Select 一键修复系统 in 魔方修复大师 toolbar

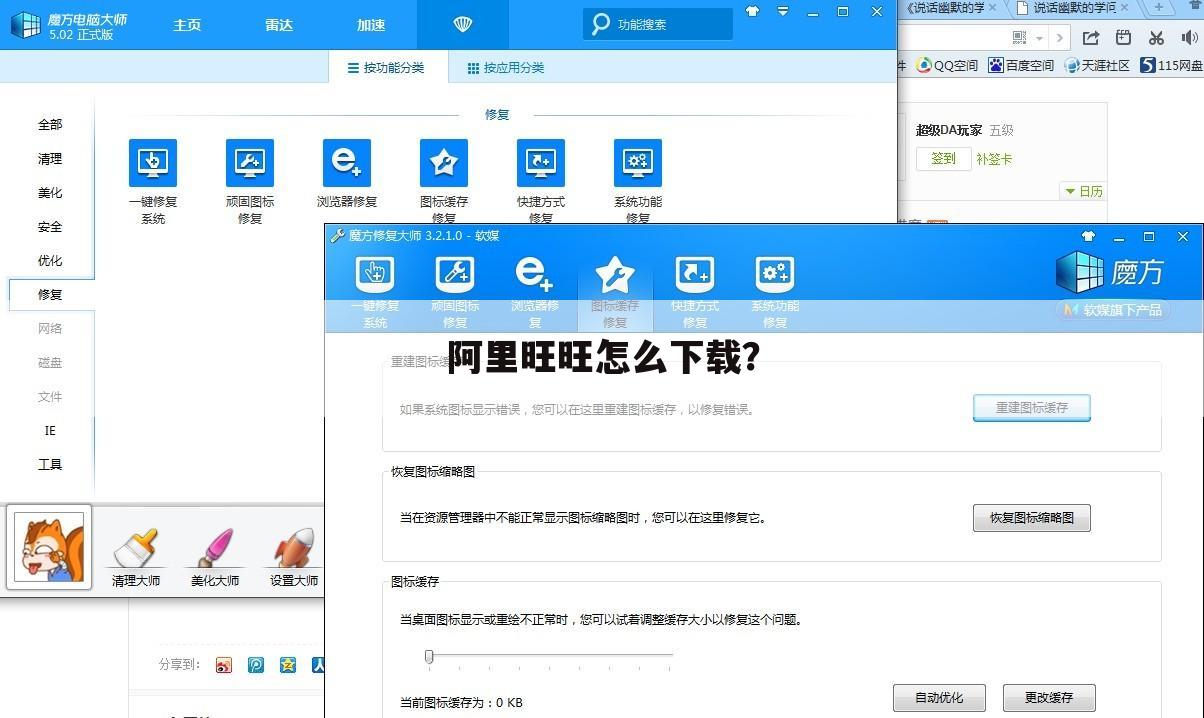375,291
